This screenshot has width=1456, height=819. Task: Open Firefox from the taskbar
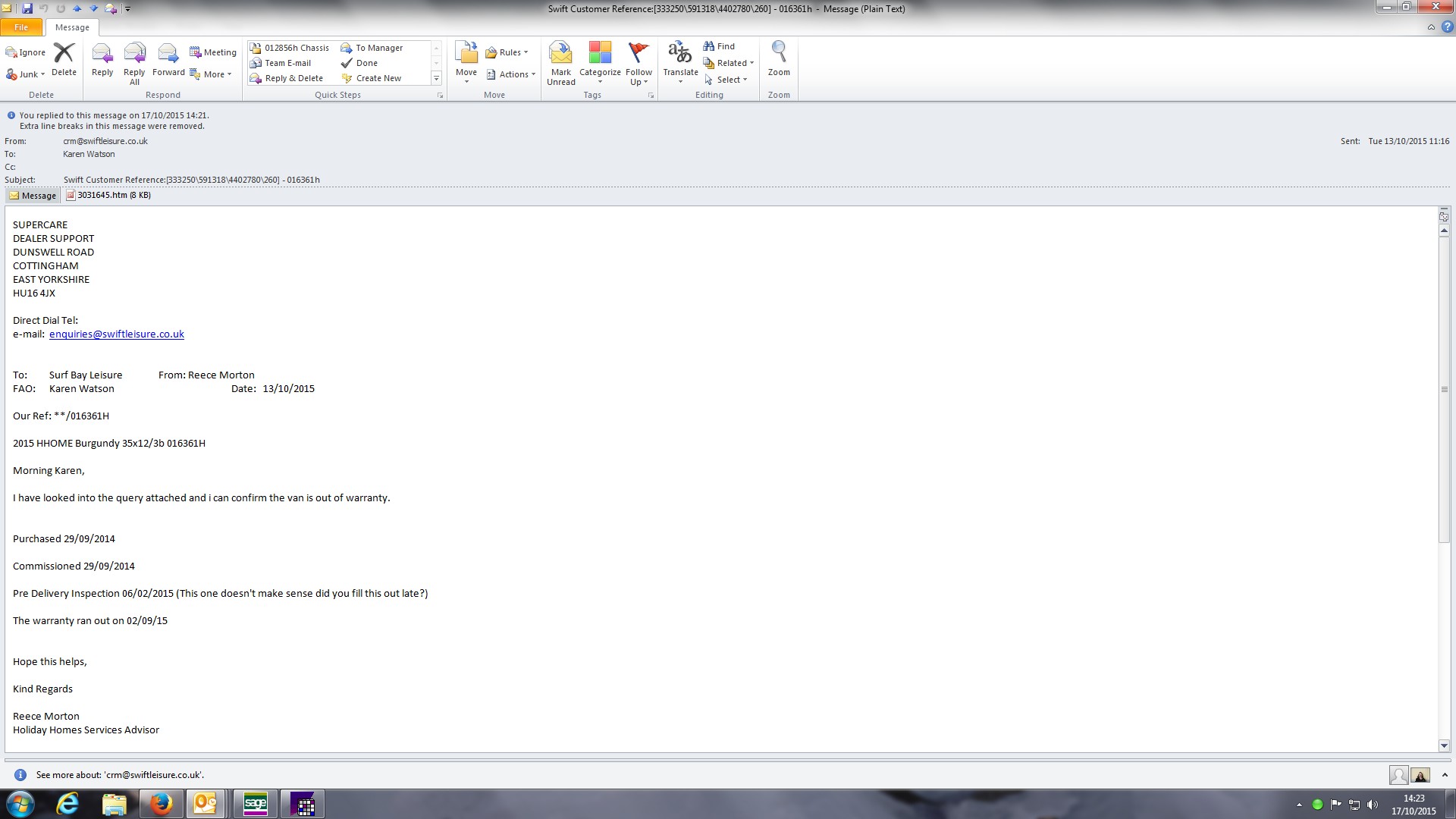click(x=161, y=804)
